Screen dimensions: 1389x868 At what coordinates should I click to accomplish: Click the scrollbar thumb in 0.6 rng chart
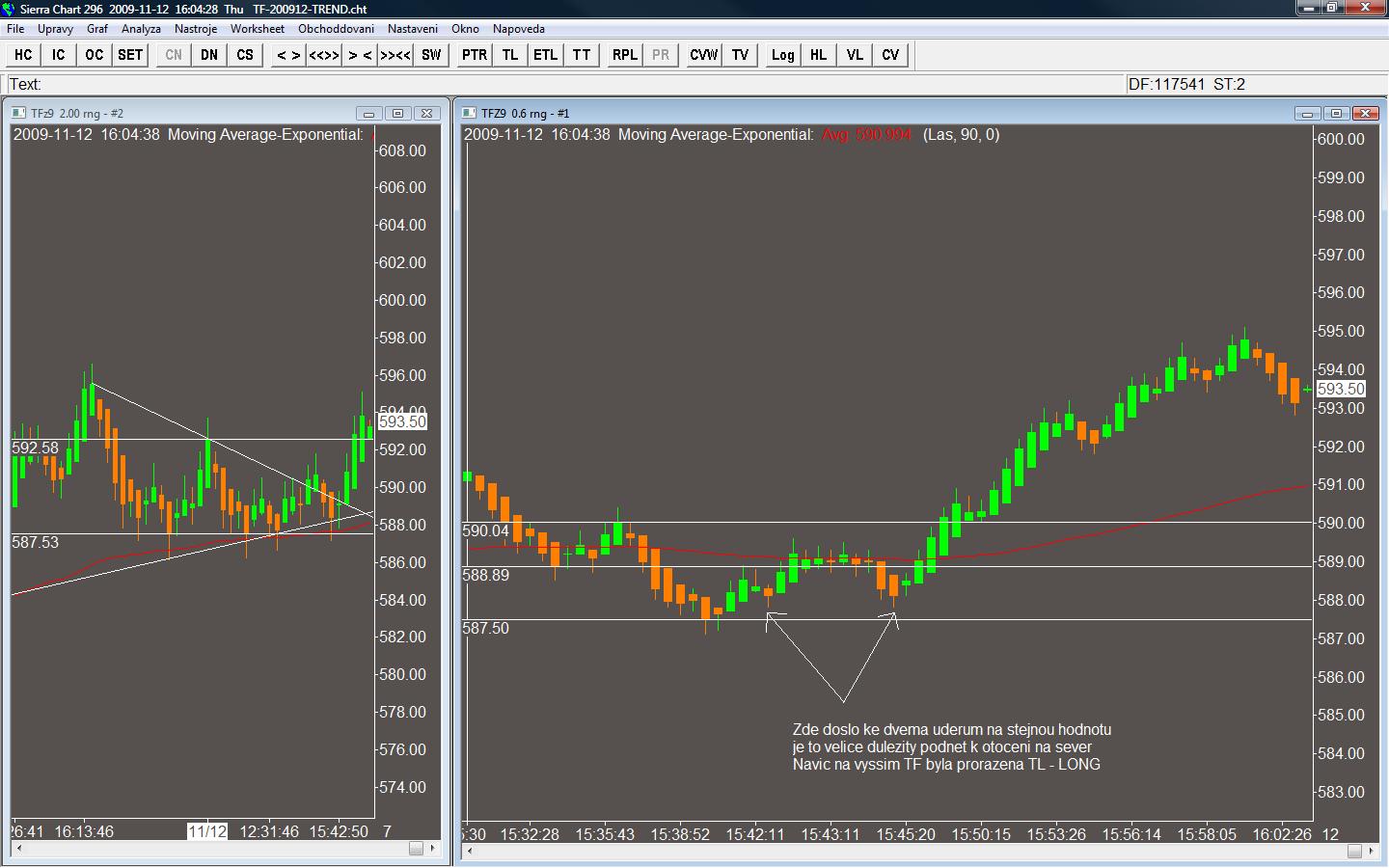pos(1353,851)
